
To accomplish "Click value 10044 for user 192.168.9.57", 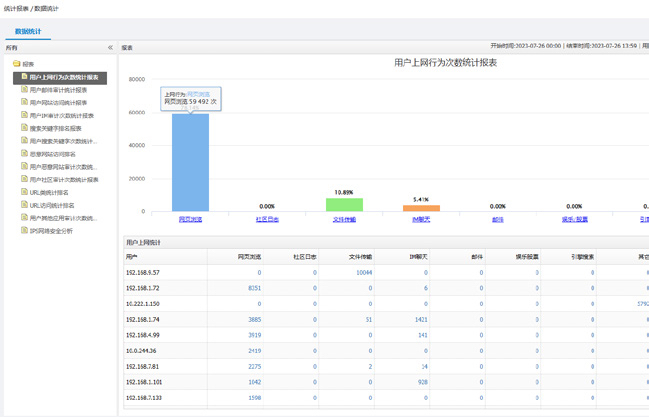I will pos(364,272).
